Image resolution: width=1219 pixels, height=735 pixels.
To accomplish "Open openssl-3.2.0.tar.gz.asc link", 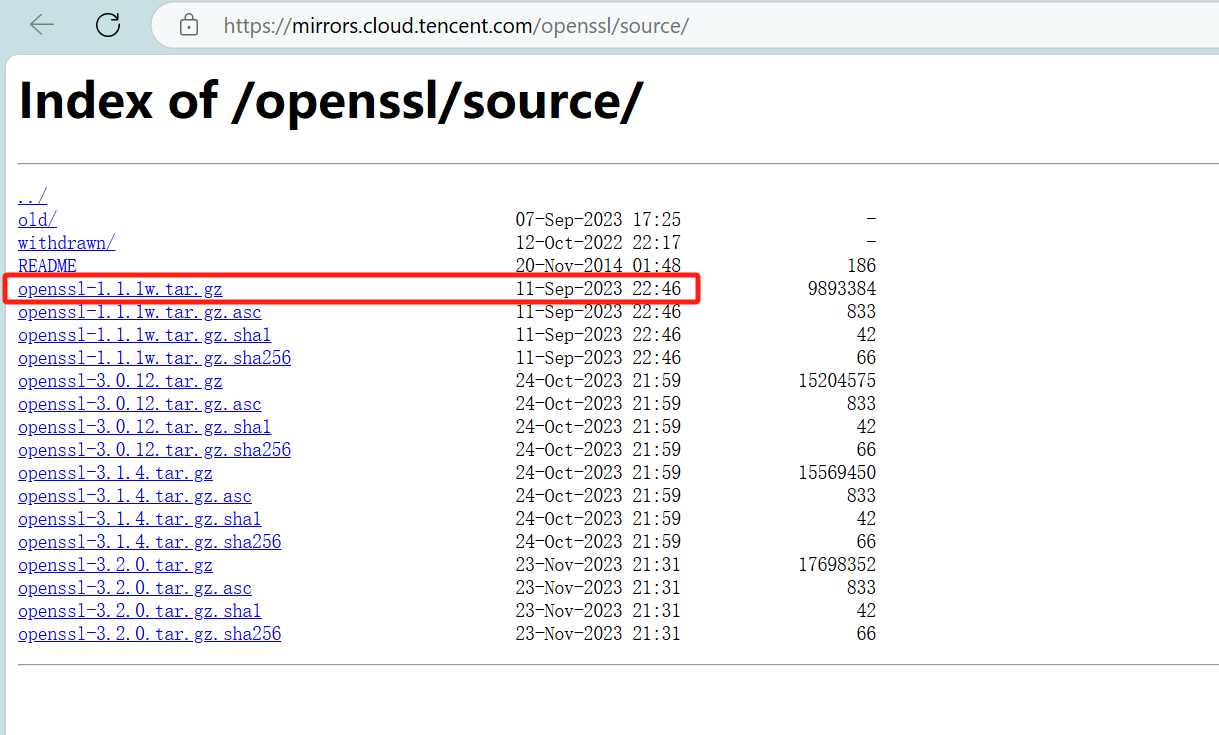I will (x=135, y=588).
